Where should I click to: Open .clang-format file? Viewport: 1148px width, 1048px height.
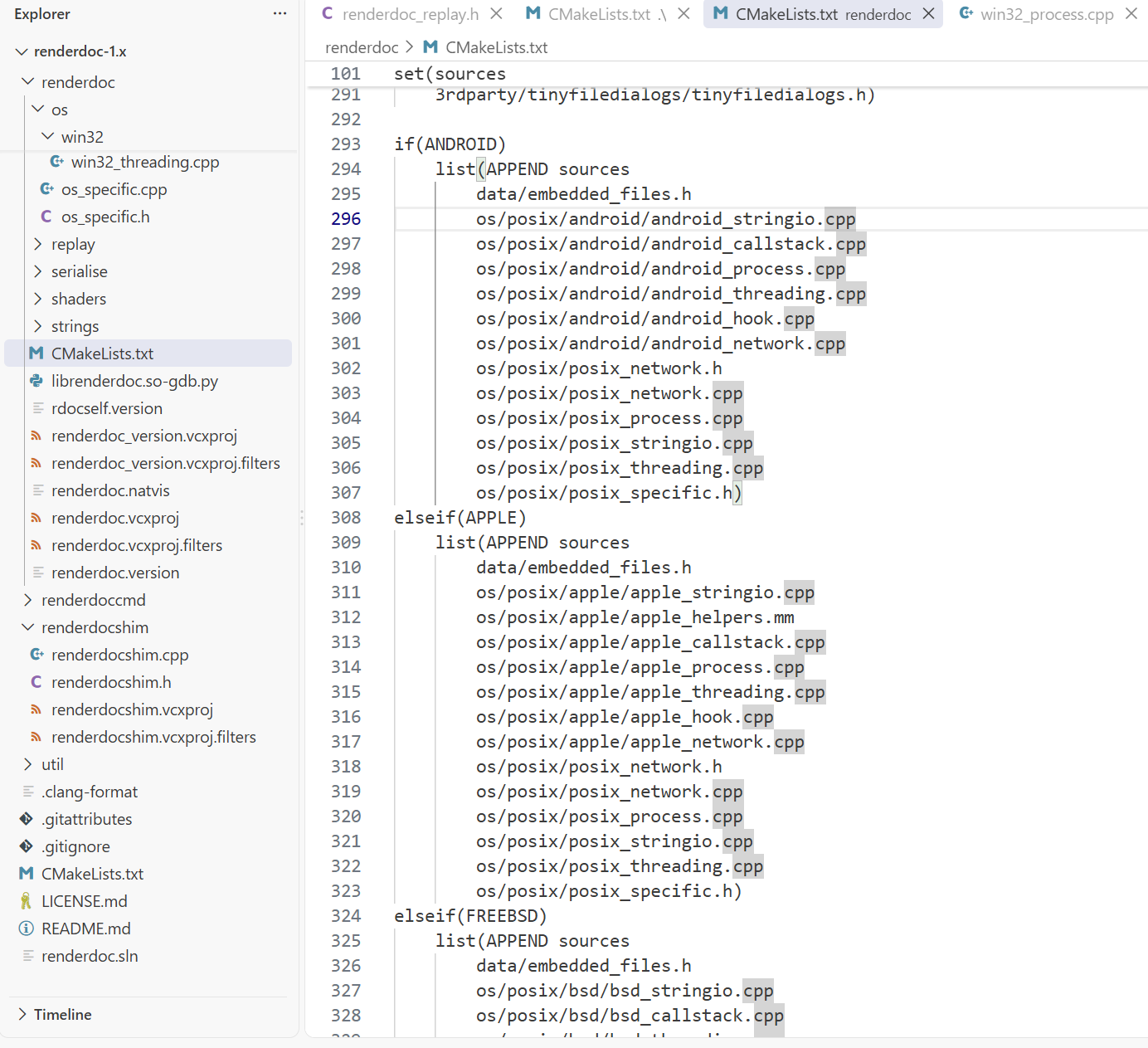(x=90, y=792)
